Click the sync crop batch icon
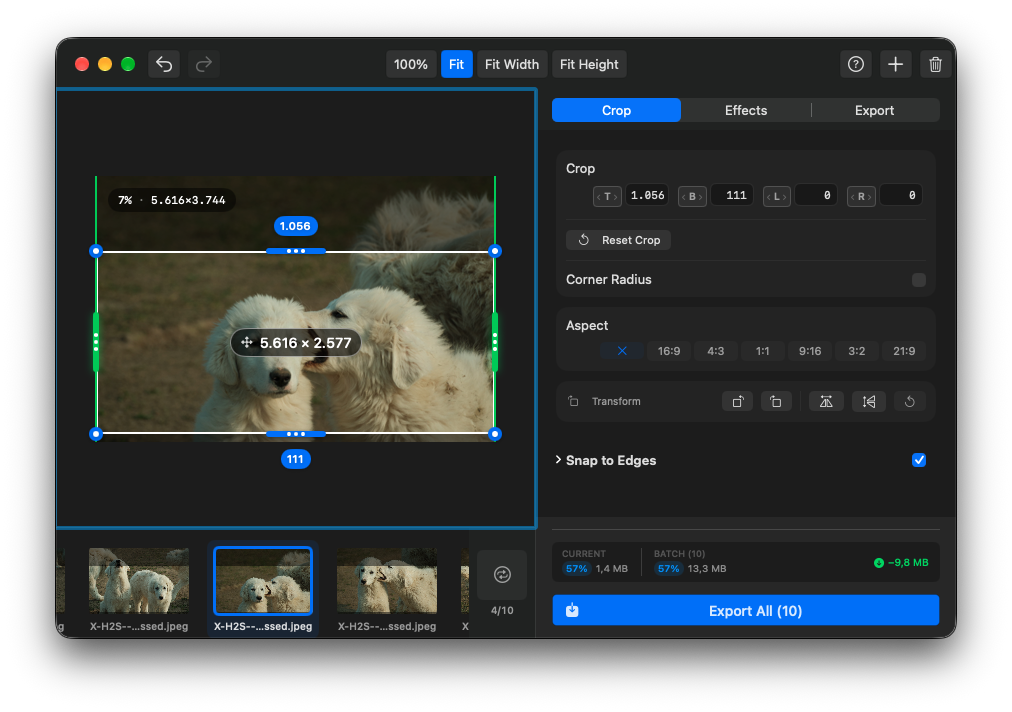1012x712 pixels. [x=502, y=575]
